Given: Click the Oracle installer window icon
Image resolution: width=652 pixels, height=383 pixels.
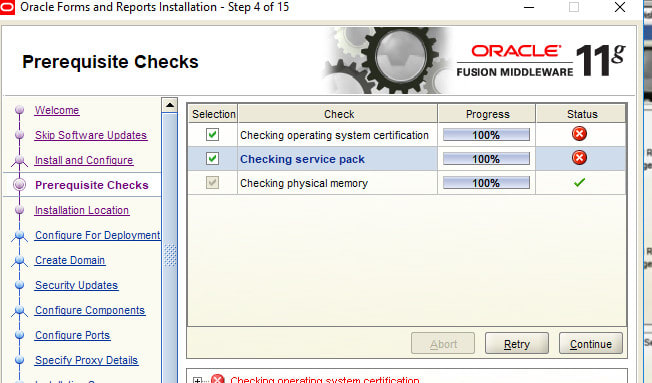Looking at the screenshot, I should click(7, 7).
